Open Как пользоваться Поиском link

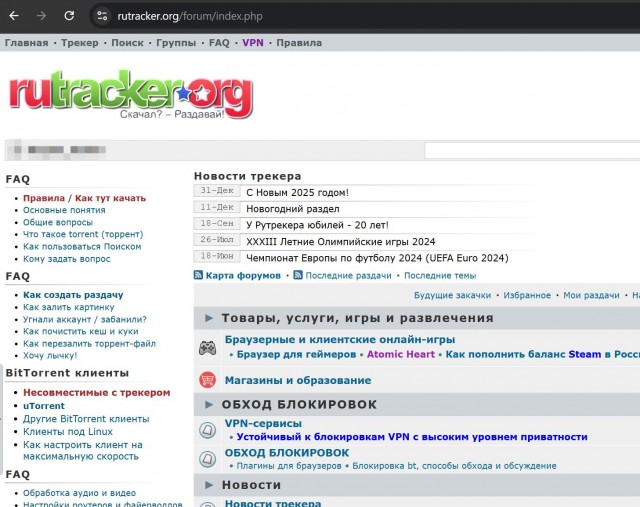(82, 247)
